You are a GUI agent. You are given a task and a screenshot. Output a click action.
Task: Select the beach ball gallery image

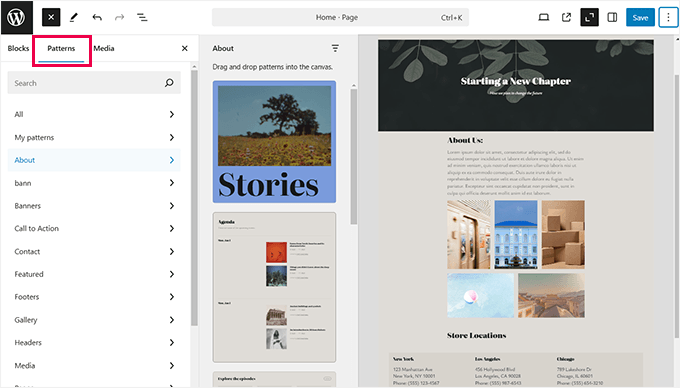click(x=481, y=295)
